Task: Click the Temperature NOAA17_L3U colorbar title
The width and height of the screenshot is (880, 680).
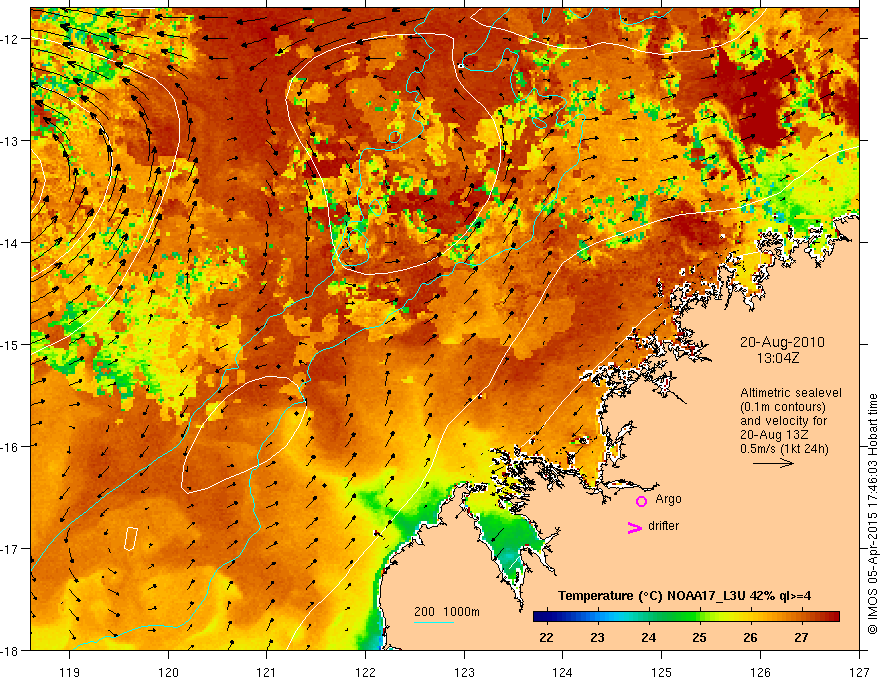Action: point(684,596)
